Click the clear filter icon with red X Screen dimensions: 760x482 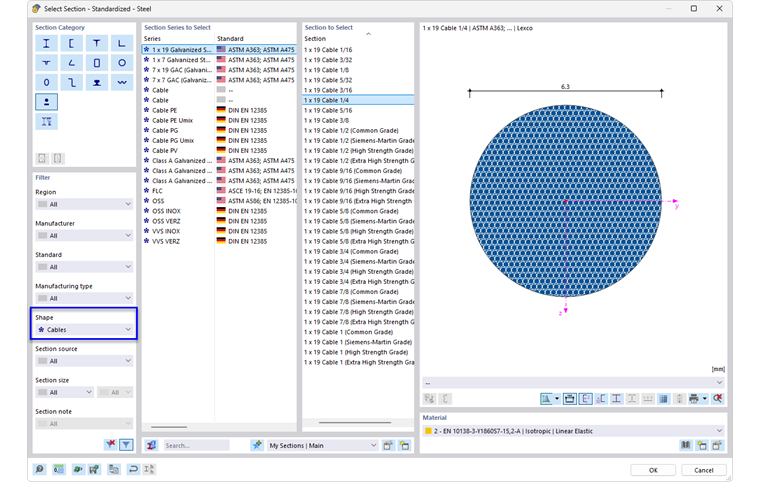(x=110, y=444)
